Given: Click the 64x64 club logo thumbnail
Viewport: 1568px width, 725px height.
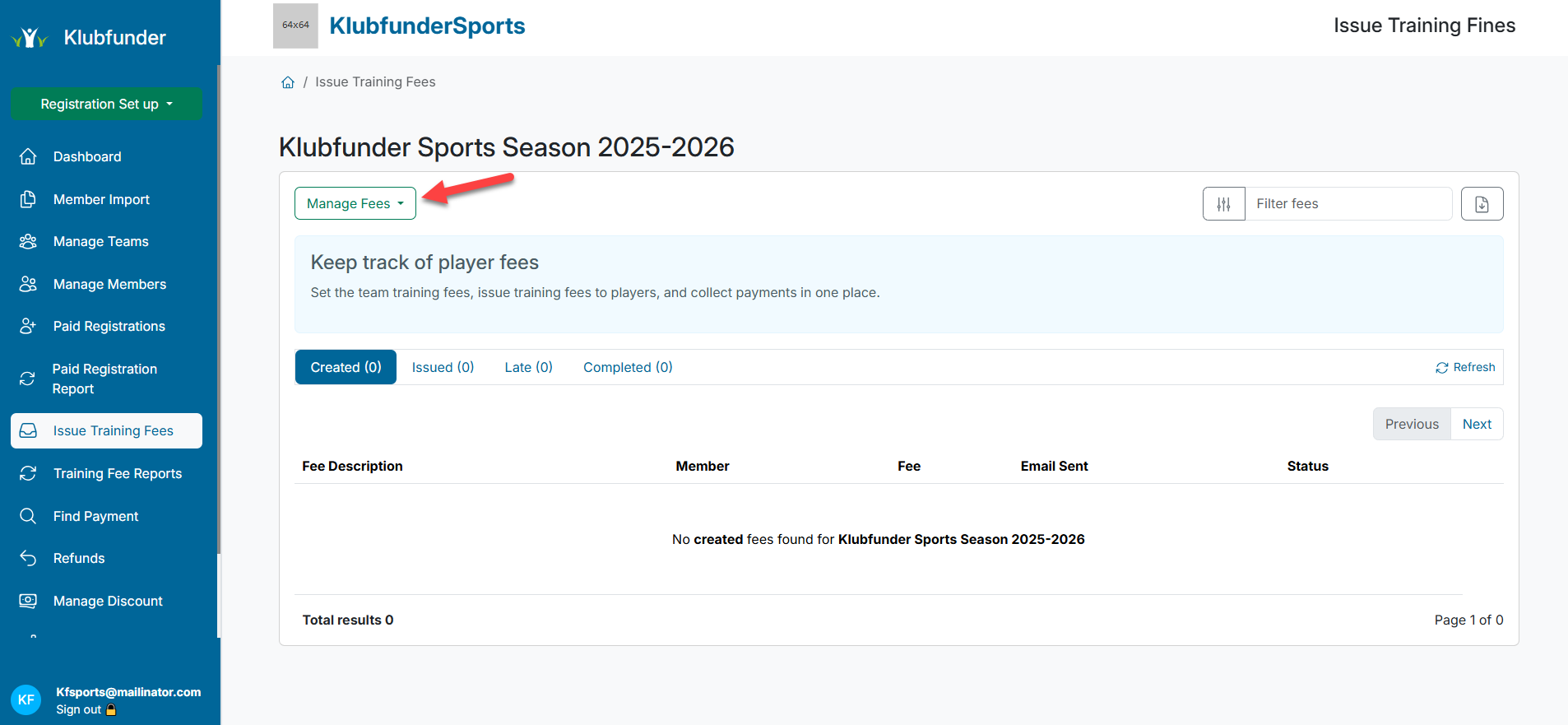Looking at the screenshot, I should click(295, 26).
